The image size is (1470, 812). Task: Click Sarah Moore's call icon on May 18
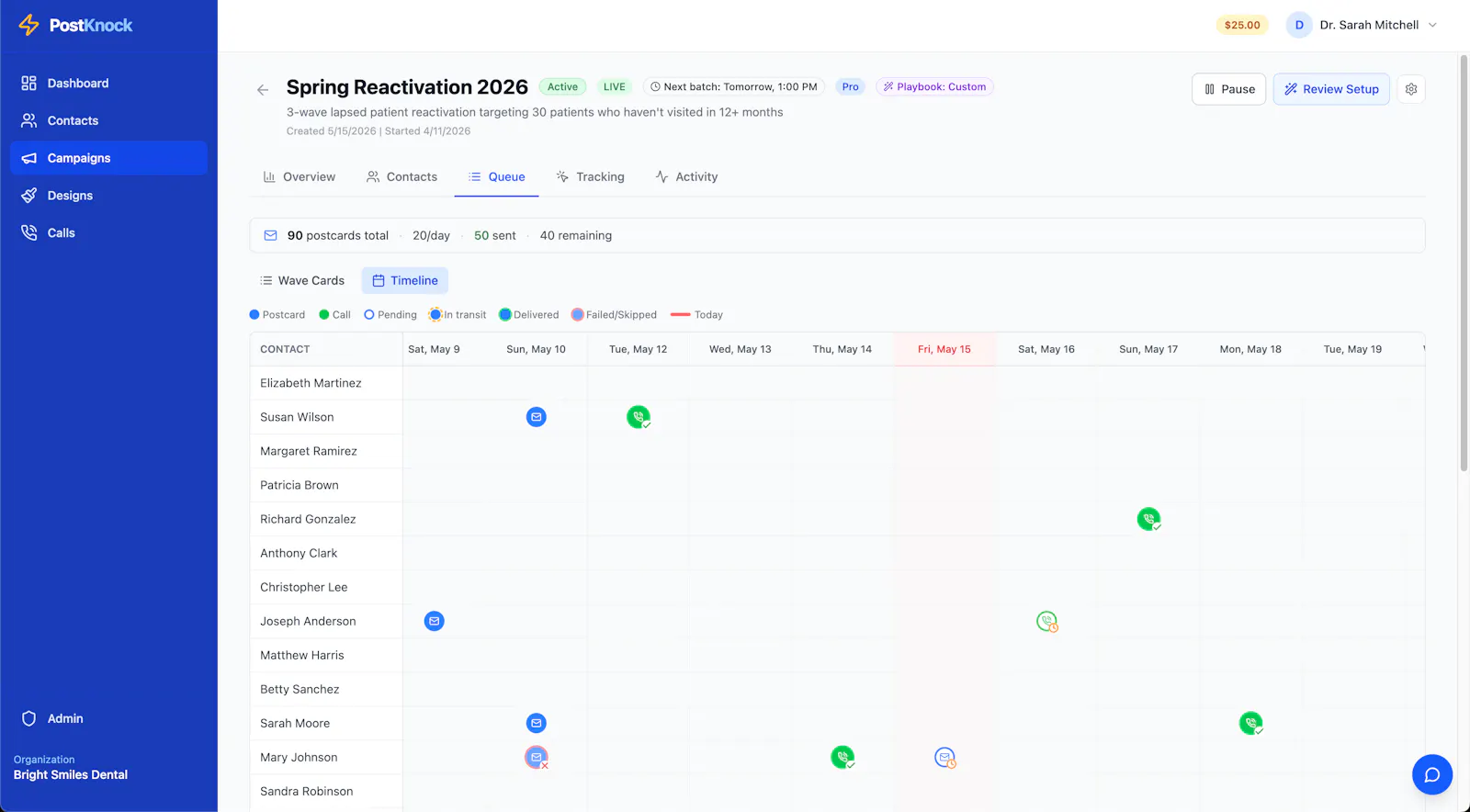pyautogui.click(x=1250, y=723)
